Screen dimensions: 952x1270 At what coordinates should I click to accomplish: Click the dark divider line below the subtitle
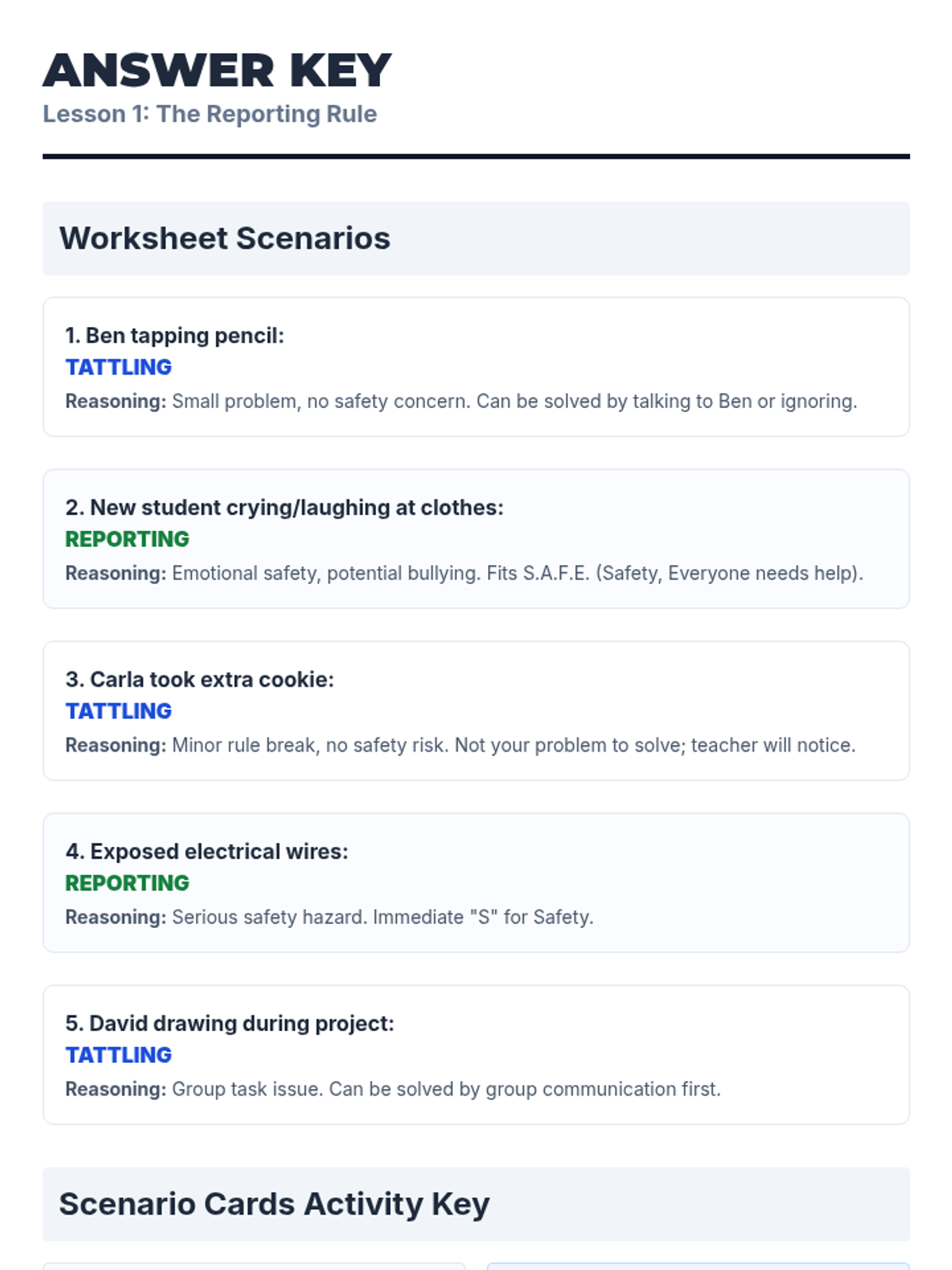tap(476, 156)
